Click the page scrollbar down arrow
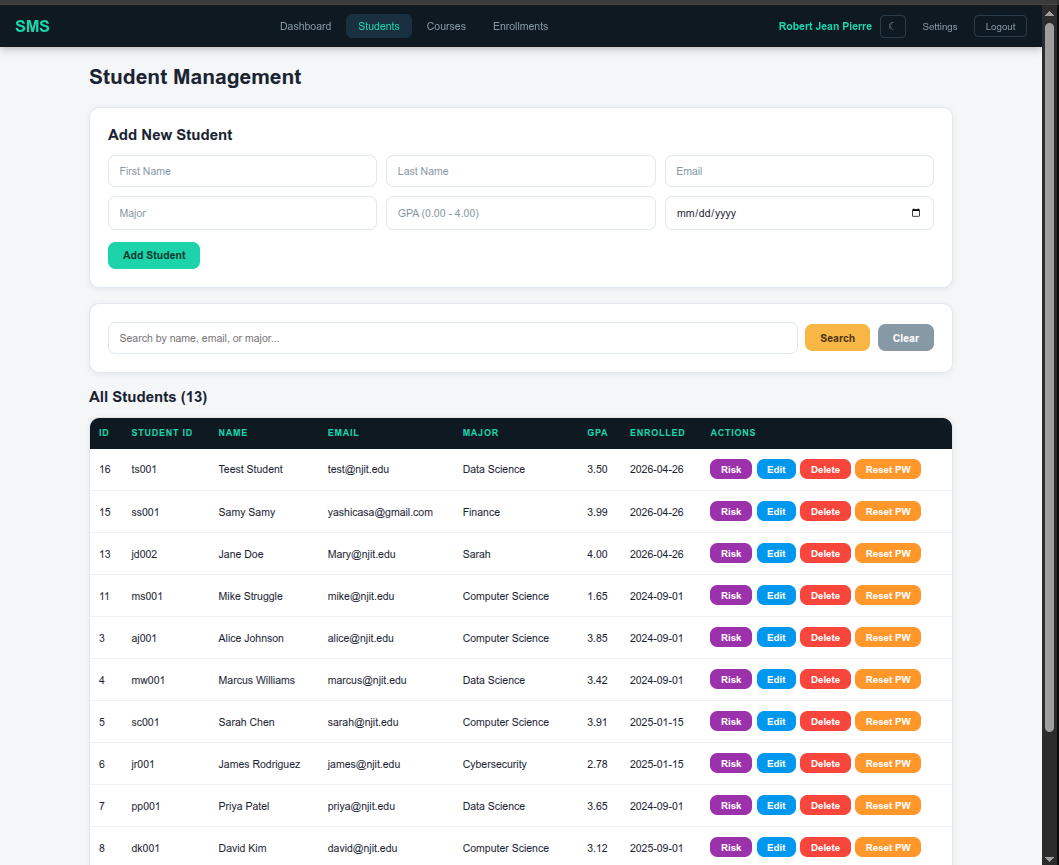This screenshot has width=1059, height=865. tap(1050, 858)
